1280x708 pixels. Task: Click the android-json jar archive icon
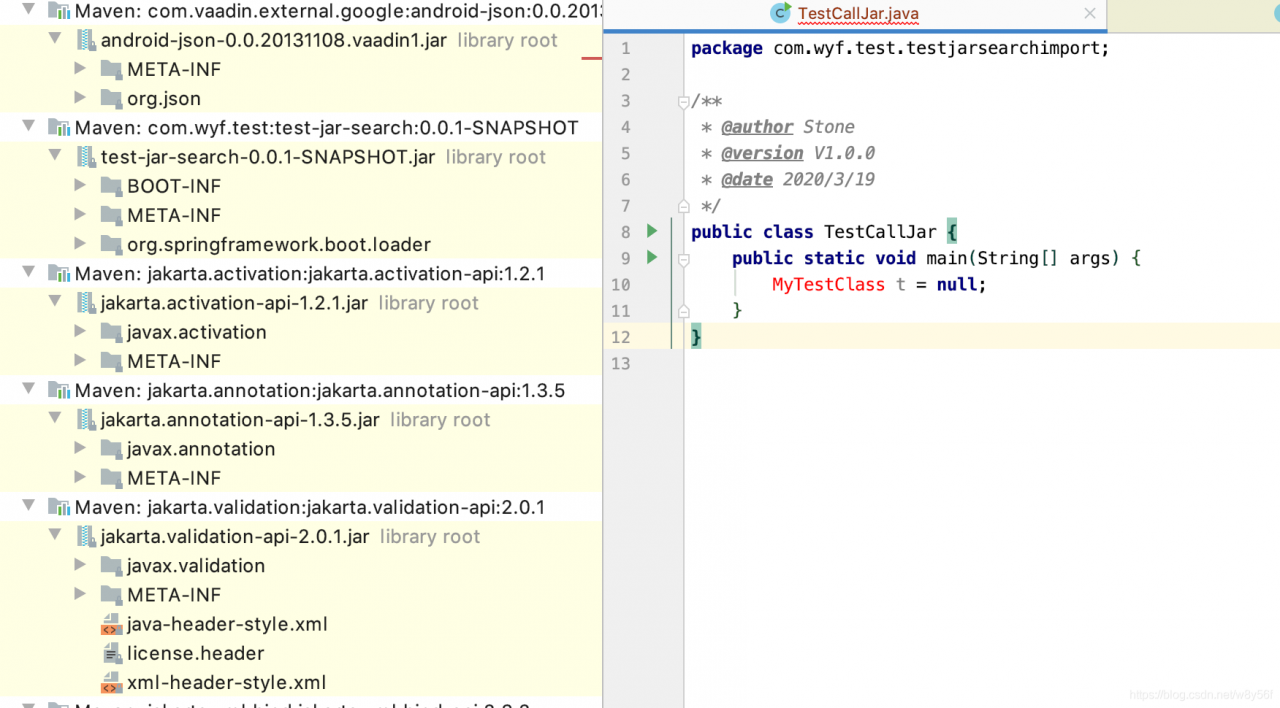(86, 41)
